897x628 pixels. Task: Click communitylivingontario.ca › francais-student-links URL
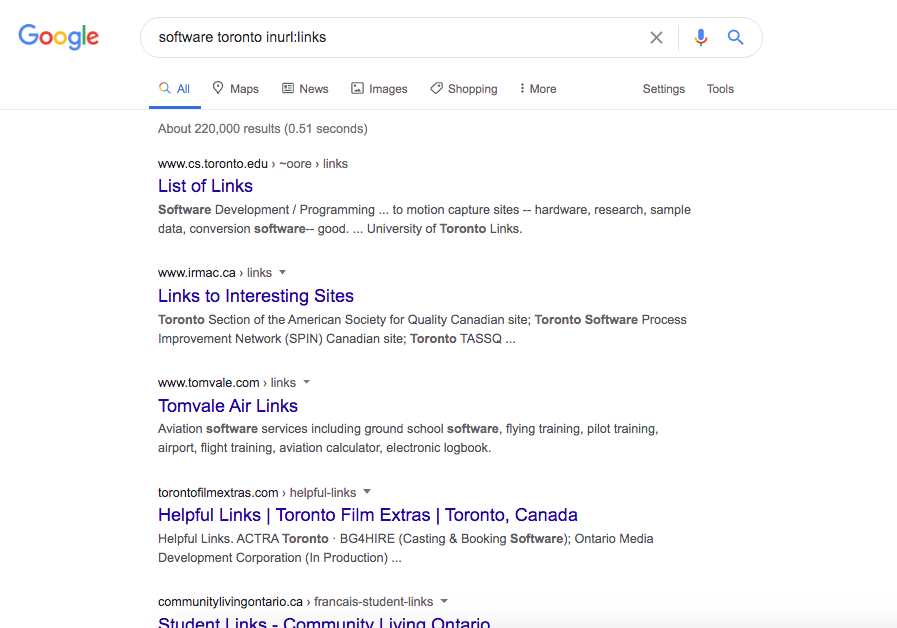[295, 602]
